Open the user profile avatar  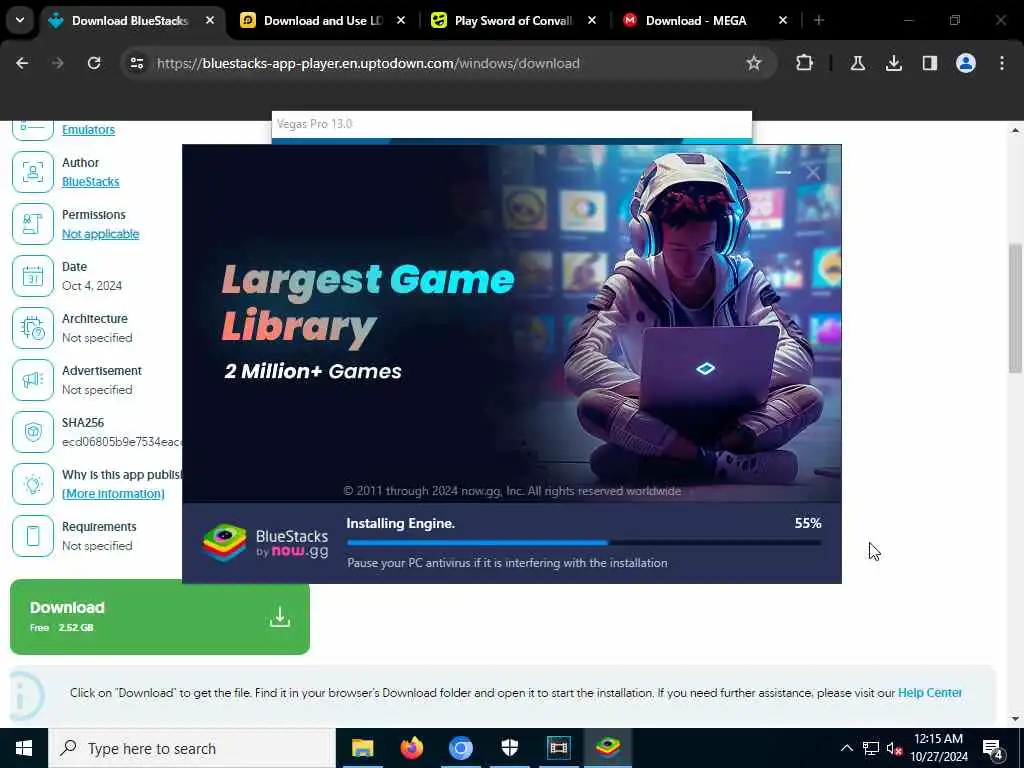tap(965, 63)
